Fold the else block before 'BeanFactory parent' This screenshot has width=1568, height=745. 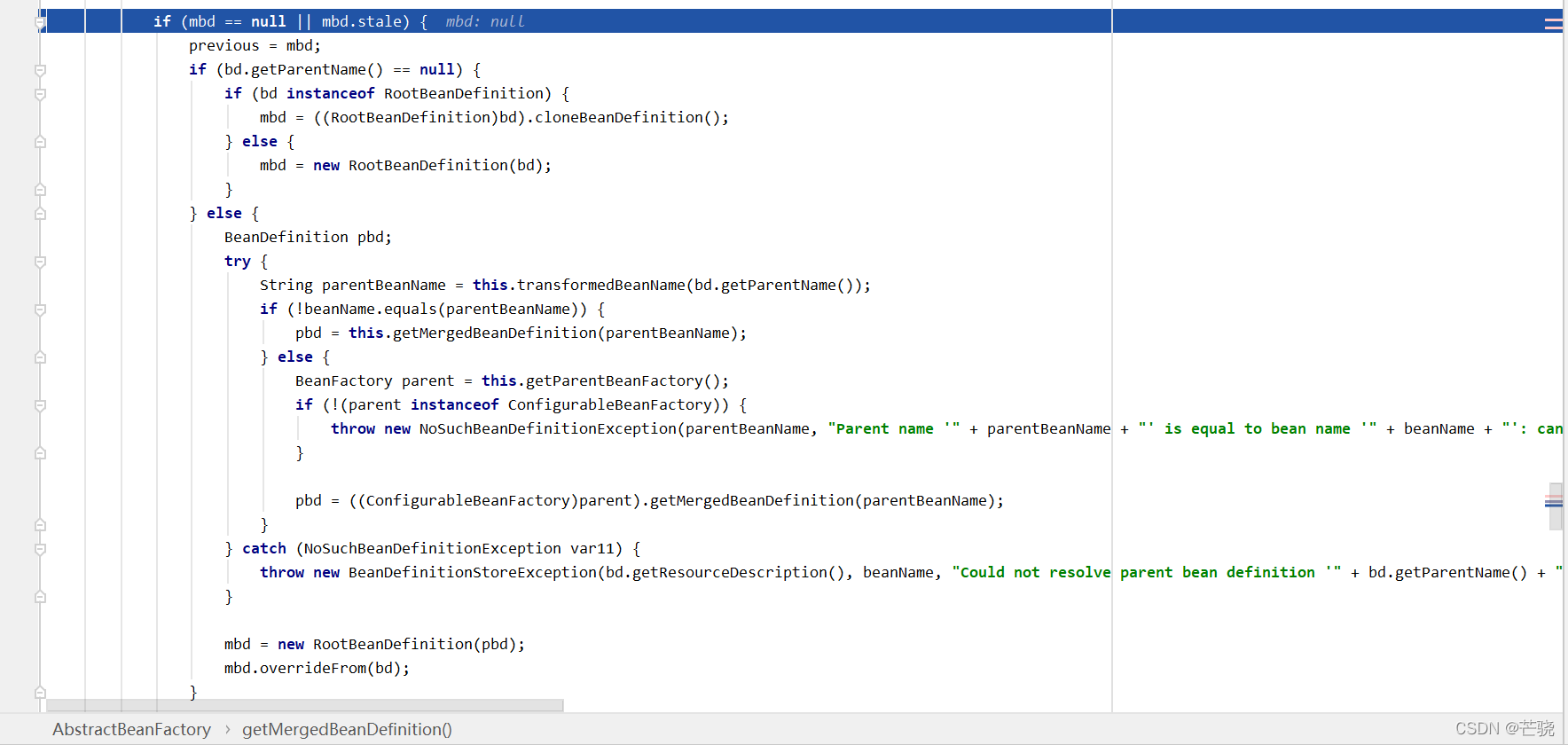(40, 357)
